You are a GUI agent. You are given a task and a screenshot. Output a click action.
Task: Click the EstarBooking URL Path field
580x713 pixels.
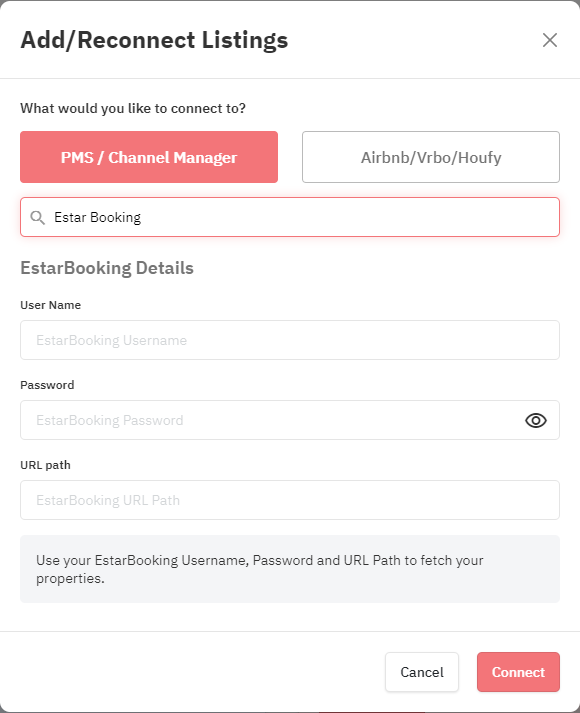point(290,500)
